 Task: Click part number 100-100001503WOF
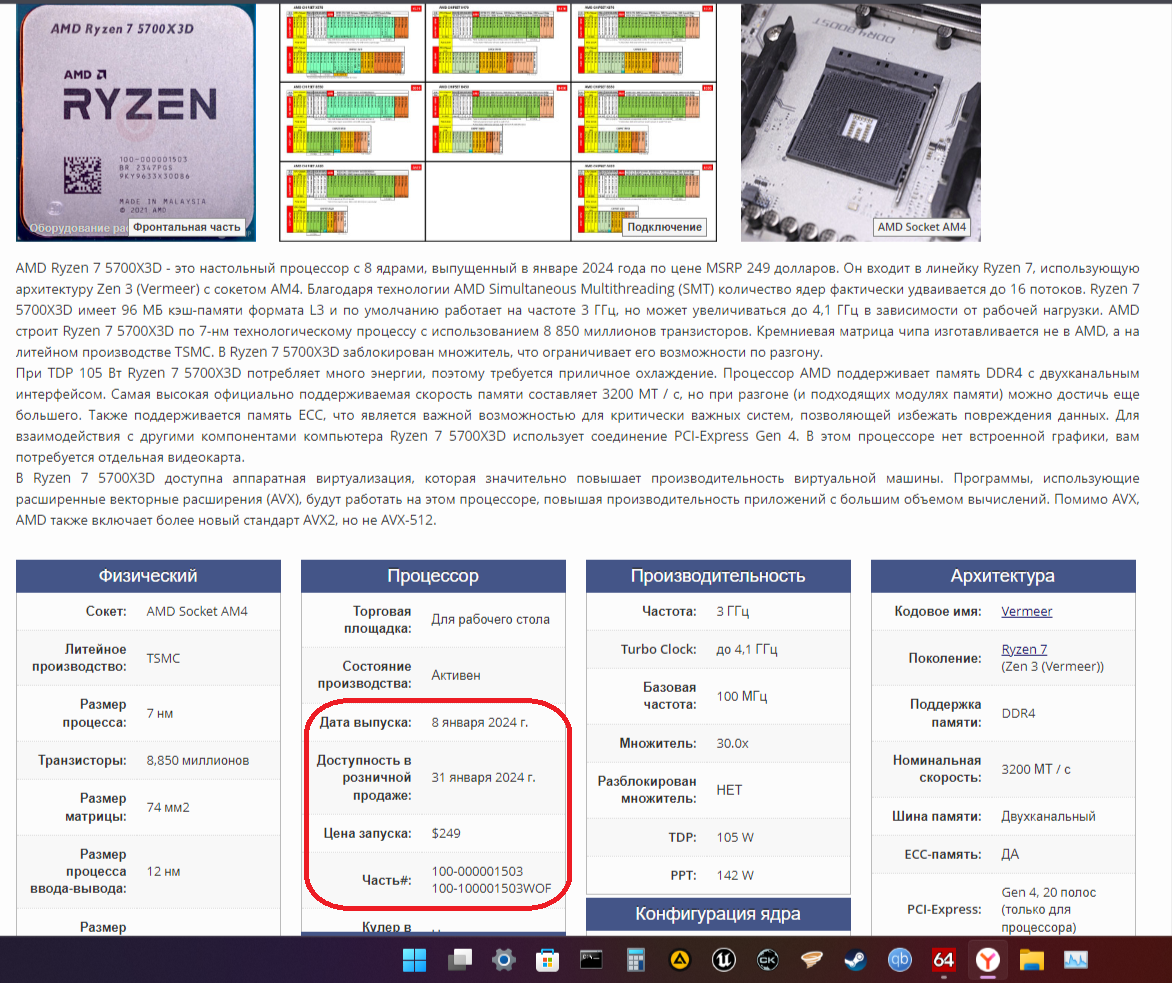pos(491,889)
